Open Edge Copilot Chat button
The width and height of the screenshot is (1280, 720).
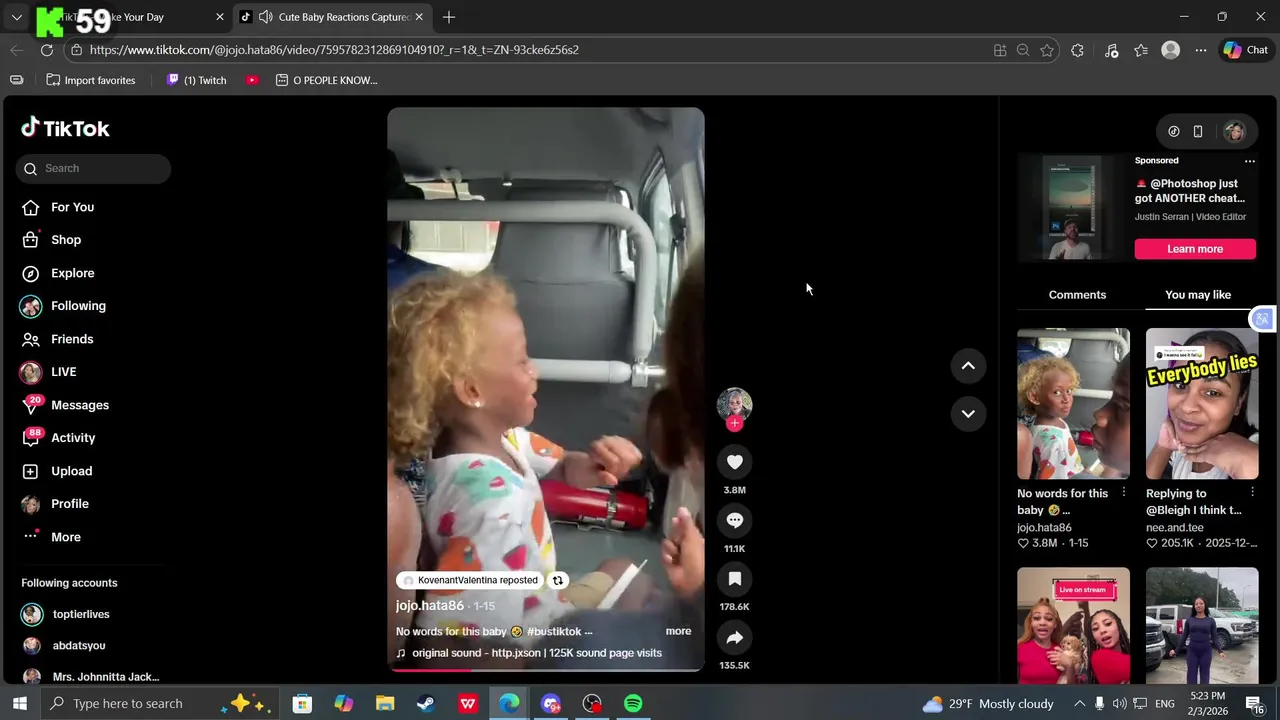click(1246, 50)
